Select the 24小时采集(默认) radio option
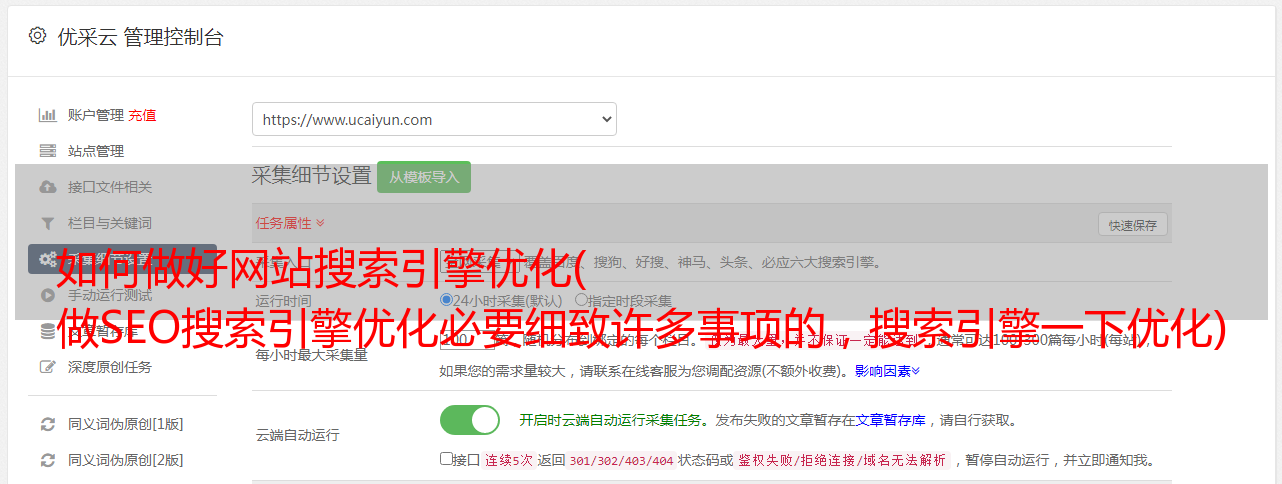This screenshot has height=484, width=1282. click(446, 299)
